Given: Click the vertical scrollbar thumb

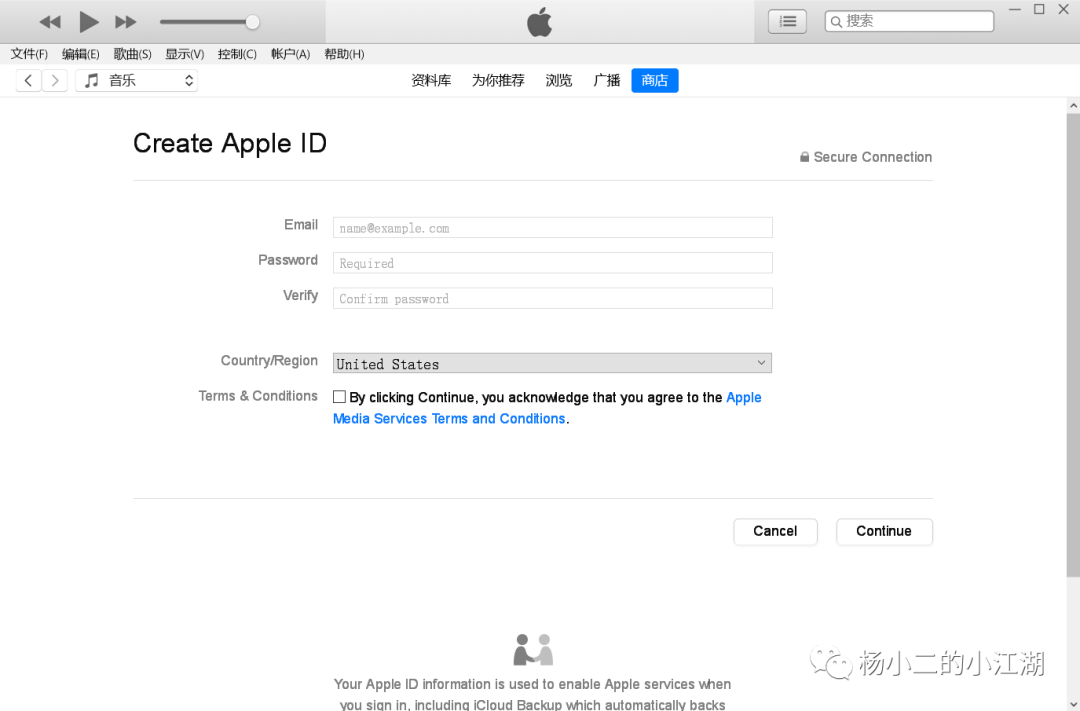Looking at the screenshot, I should tap(1073, 345).
